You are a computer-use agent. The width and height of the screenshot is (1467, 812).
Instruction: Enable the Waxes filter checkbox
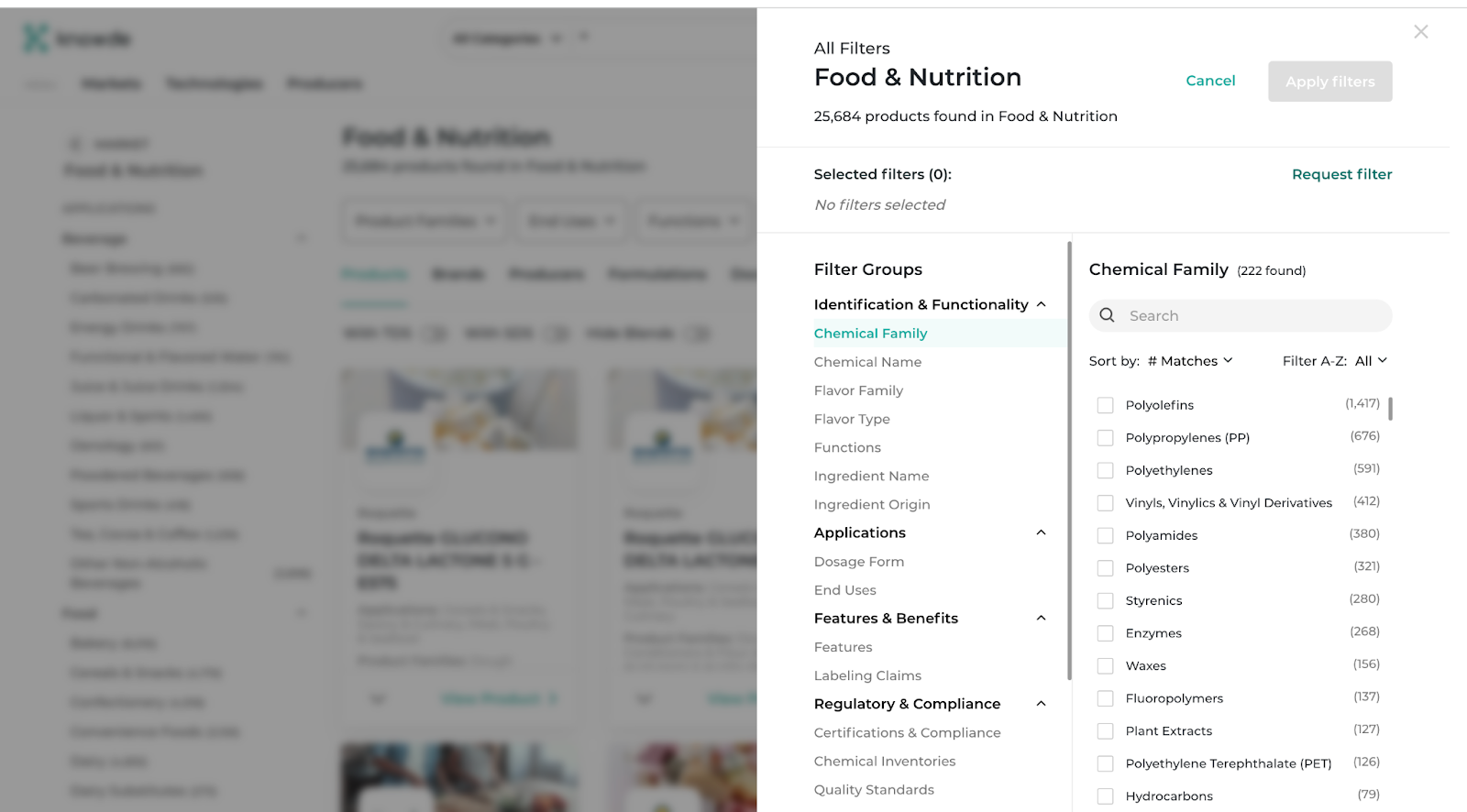click(1106, 665)
